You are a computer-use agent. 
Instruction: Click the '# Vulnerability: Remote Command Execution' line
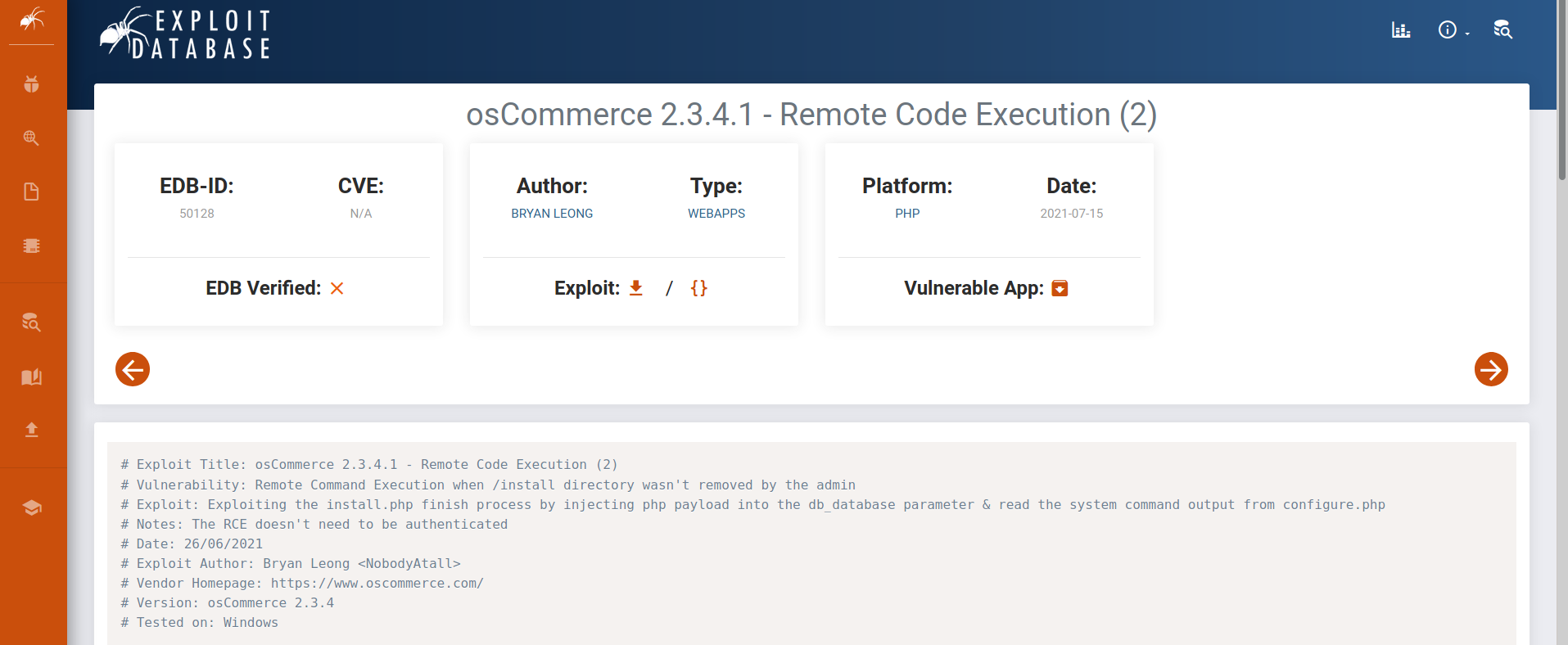pyautogui.click(x=488, y=485)
